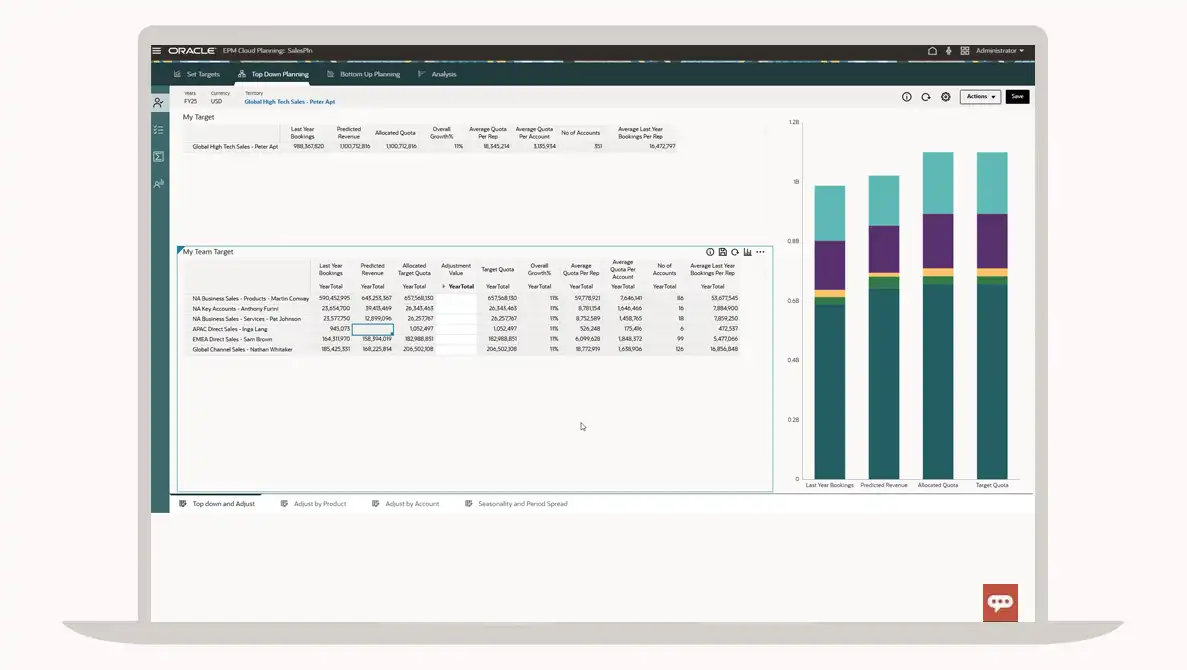Expand the Administrator user menu
Image resolution: width=1187 pixels, height=670 pixels.
tap(999, 51)
